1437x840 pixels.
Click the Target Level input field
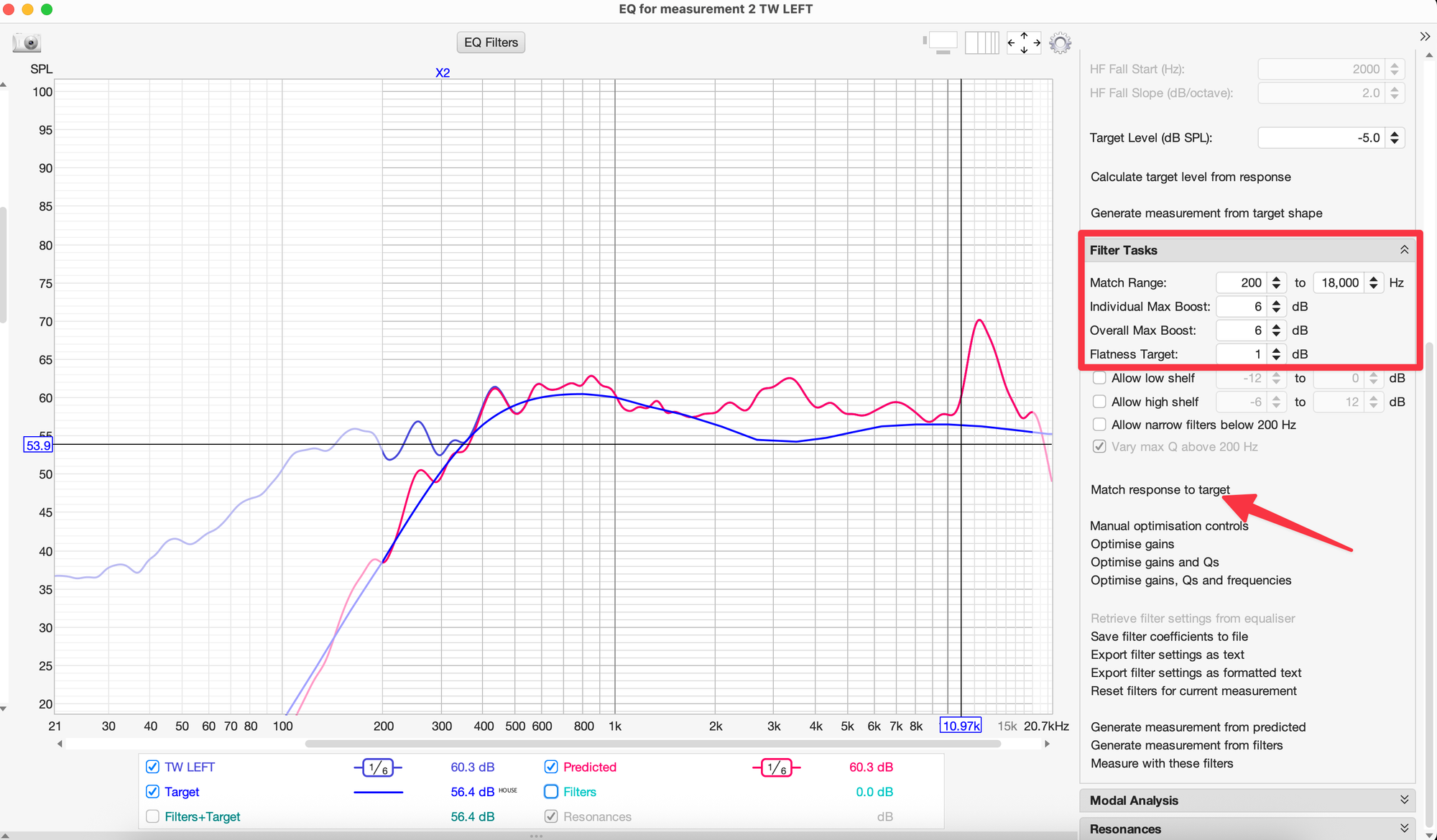coord(1321,138)
